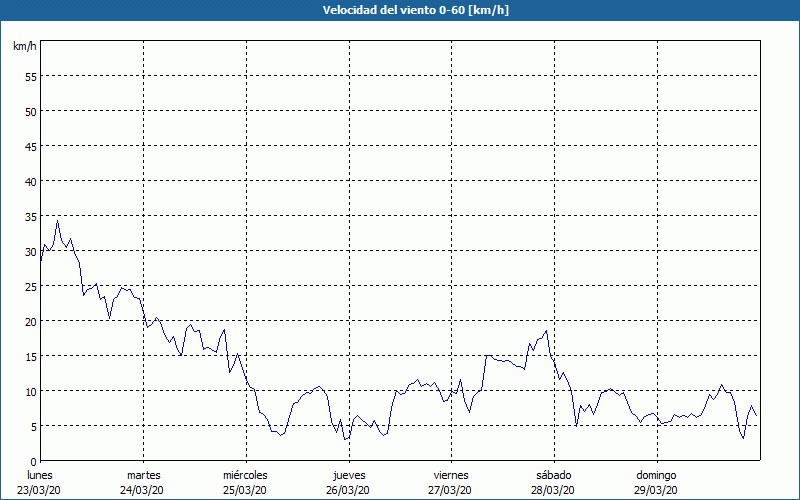
Task: Click the y-axis value 50
Action: click(31, 112)
